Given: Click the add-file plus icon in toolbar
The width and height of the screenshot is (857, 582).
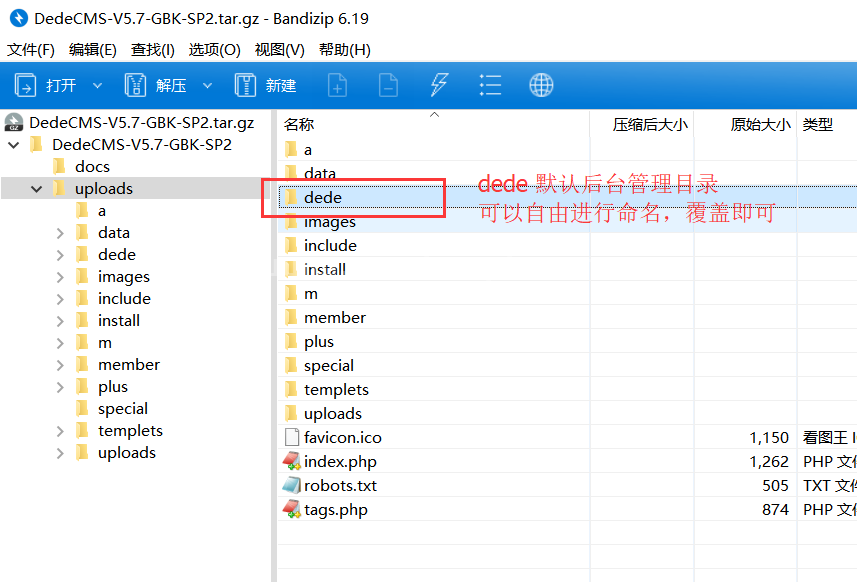Looking at the screenshot, I should [x=338, y=85].
